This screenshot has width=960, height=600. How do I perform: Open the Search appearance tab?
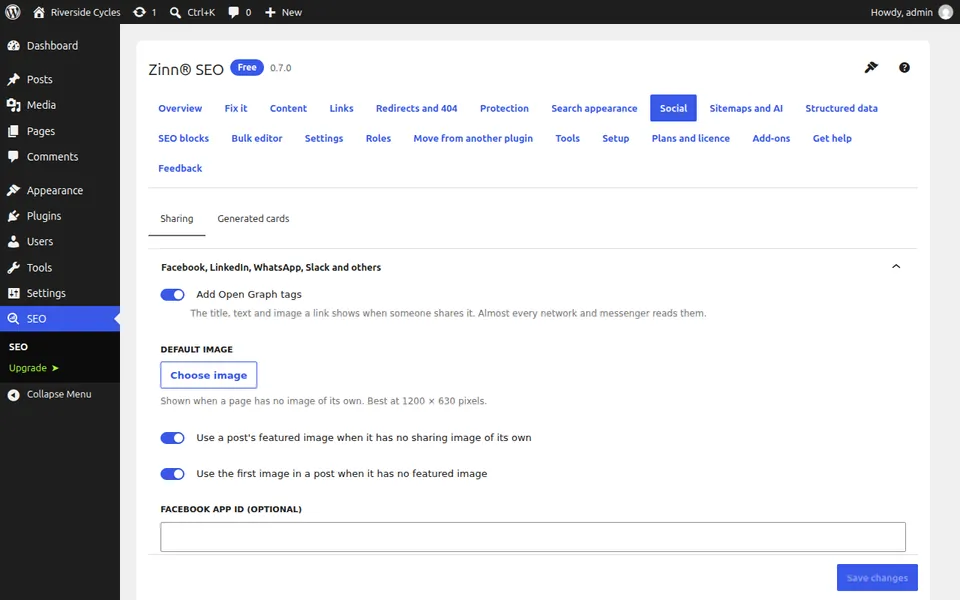[x=594, y=108]
